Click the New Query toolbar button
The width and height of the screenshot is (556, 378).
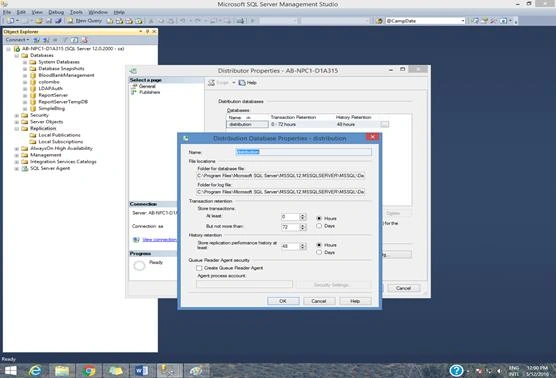click(x=85, y=21)
